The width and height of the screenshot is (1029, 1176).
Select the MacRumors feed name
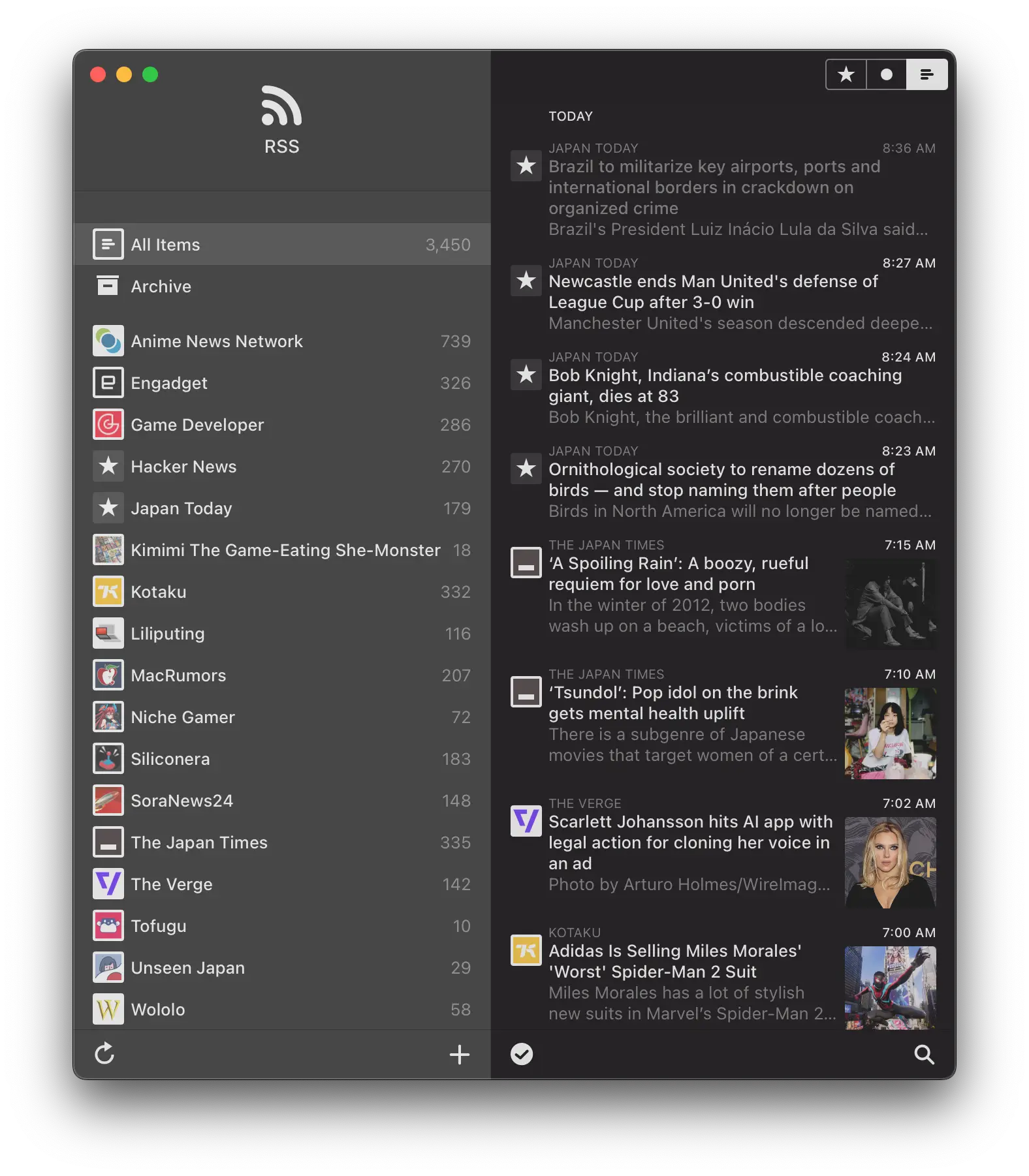(178, 675)
